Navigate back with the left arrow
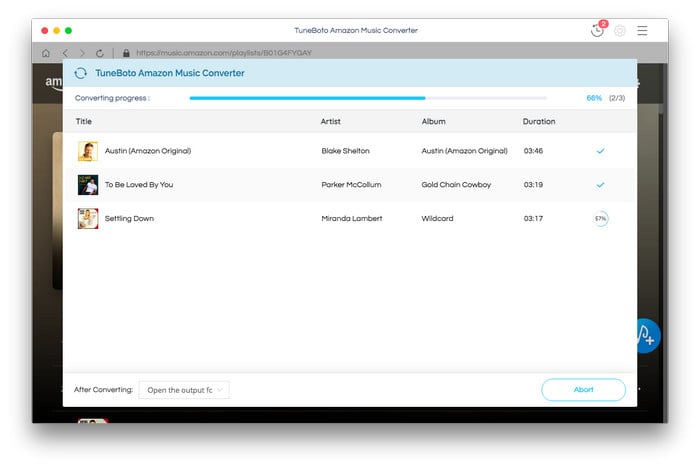This screenshot has height=469, width=700. point(65,53)
